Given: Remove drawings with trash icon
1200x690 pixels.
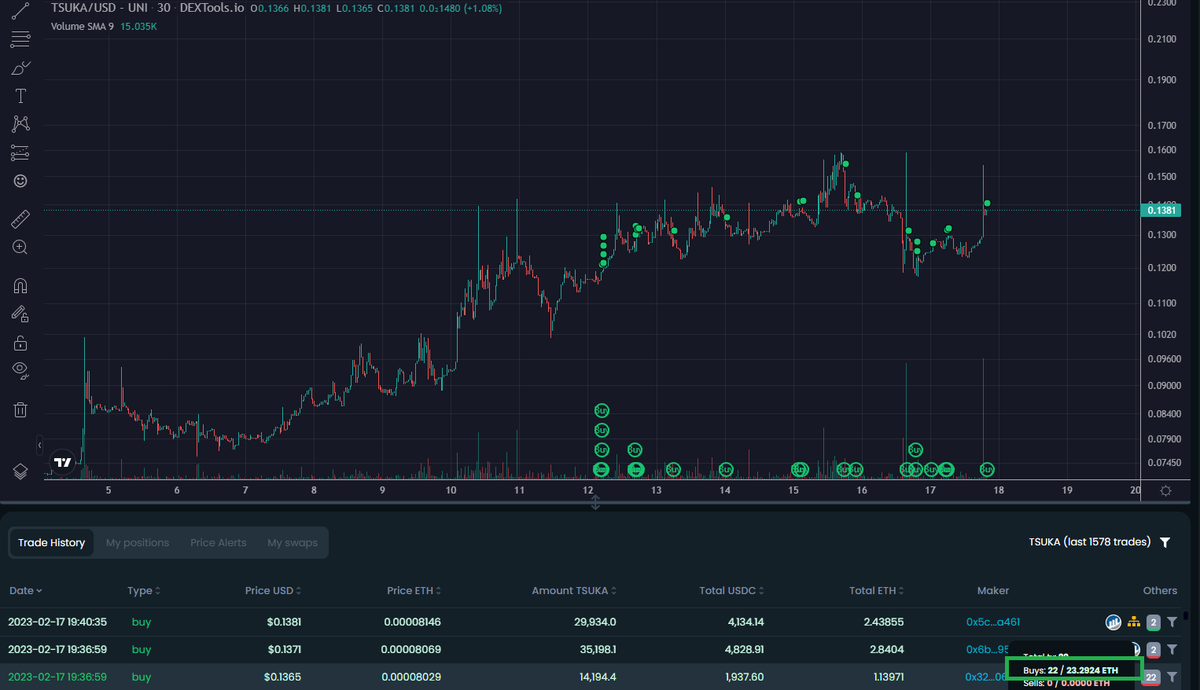Looking at the screenshot, I should coord(20,409).
